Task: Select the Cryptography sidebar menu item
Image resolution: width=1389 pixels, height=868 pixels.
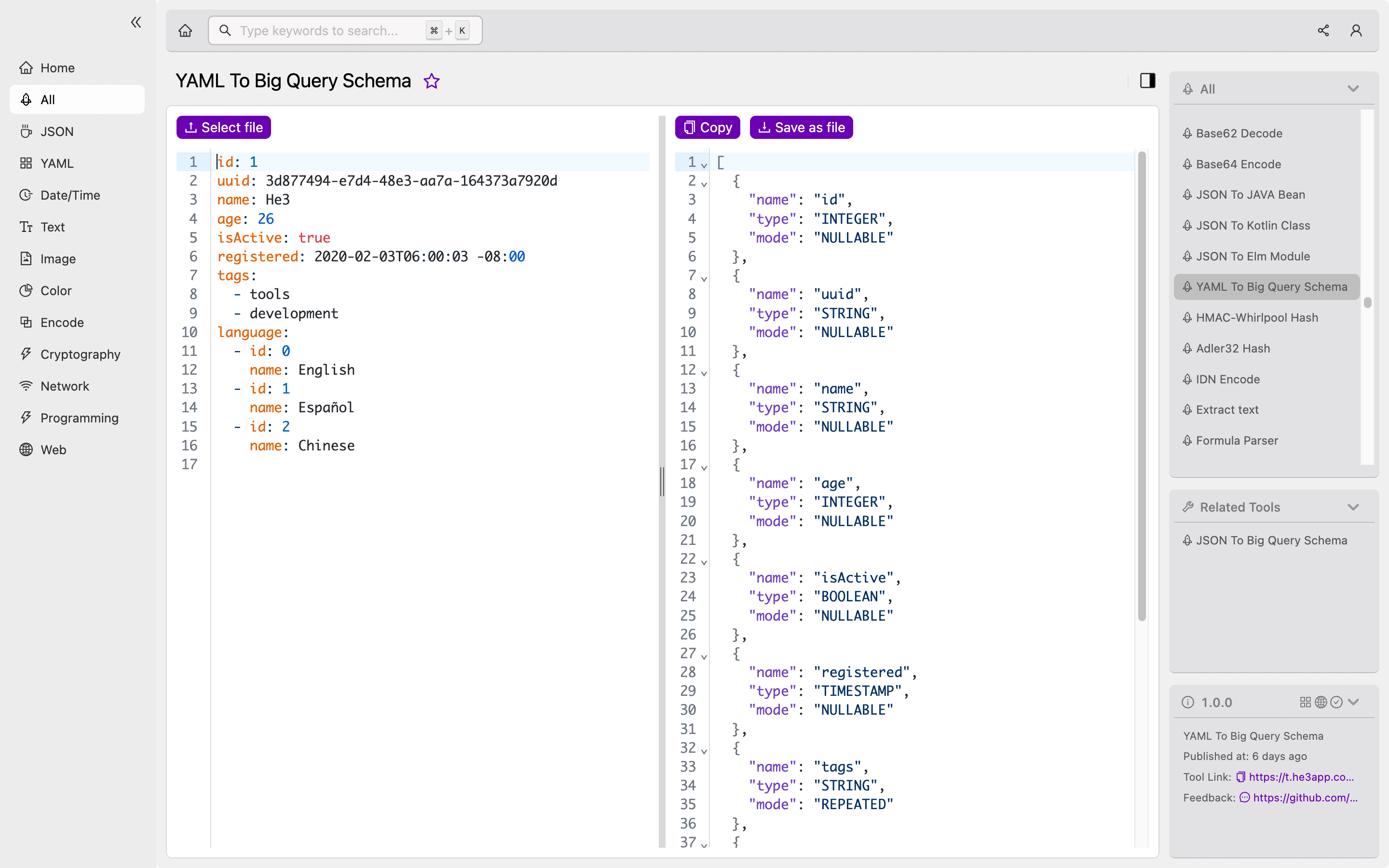Action: click(80, 353)
